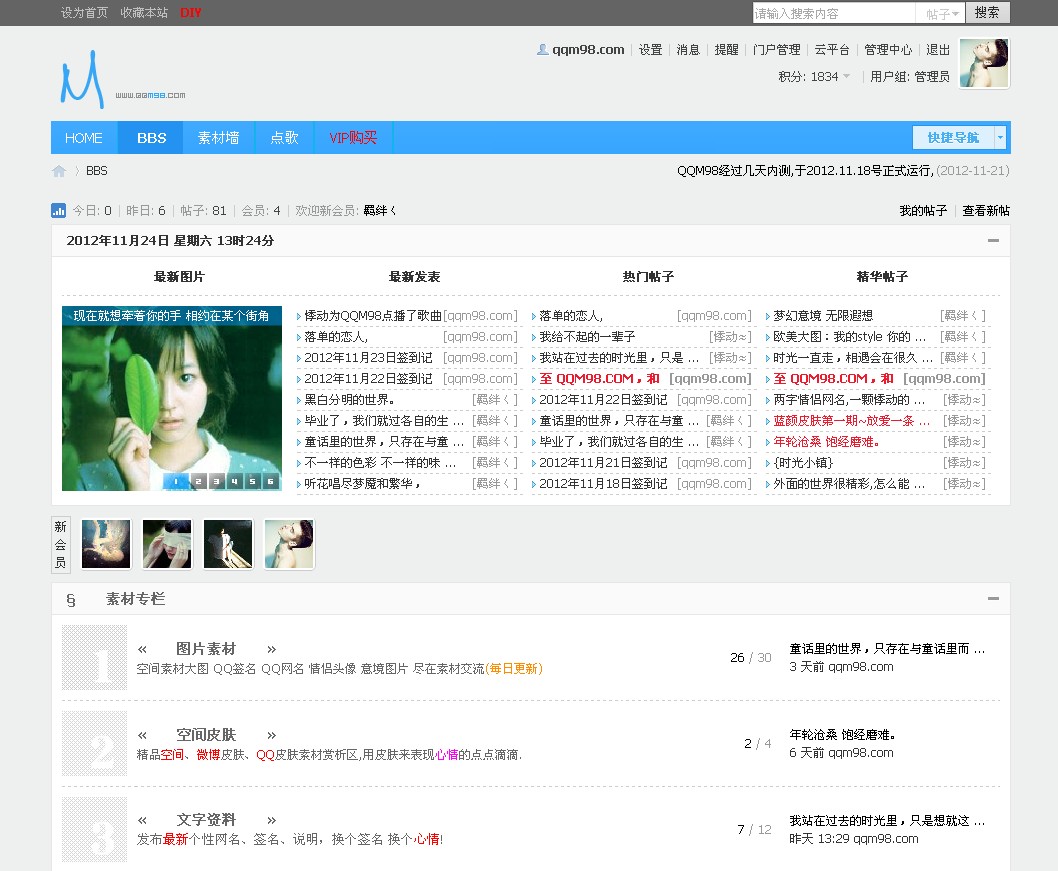This screenshot has height=871, width=1058.
Task: Open 设置 in the user menu
Action: pos(650,49)
